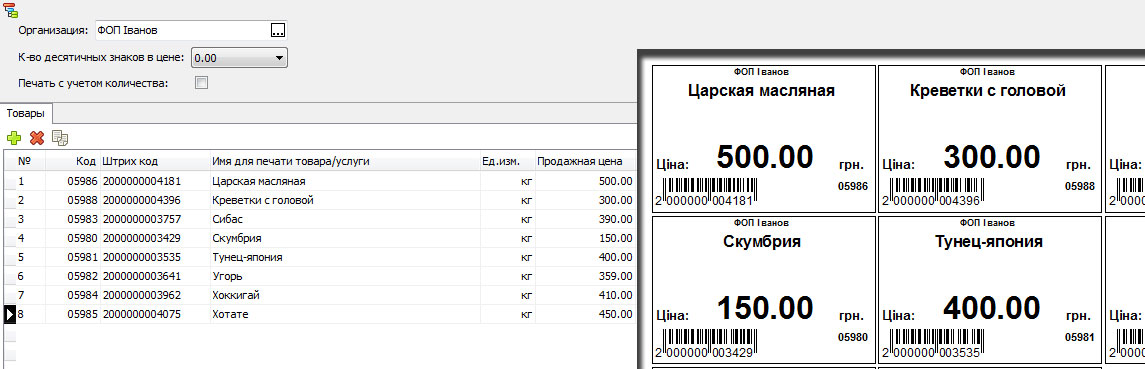The width and height of the screenshot is (1145, 369).
Task: Delete the selected row with red X icon
Action: pos(37,137)
